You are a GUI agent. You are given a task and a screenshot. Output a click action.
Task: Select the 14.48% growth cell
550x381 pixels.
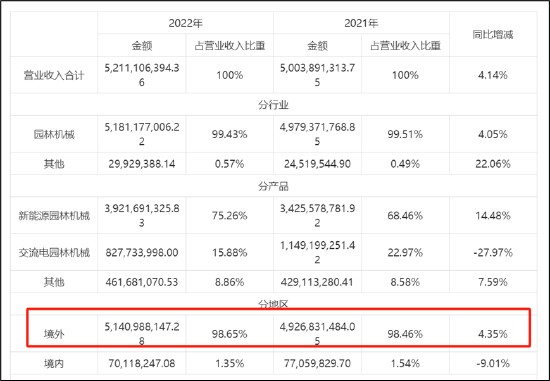pyautogui.click(x=493, y=215)
